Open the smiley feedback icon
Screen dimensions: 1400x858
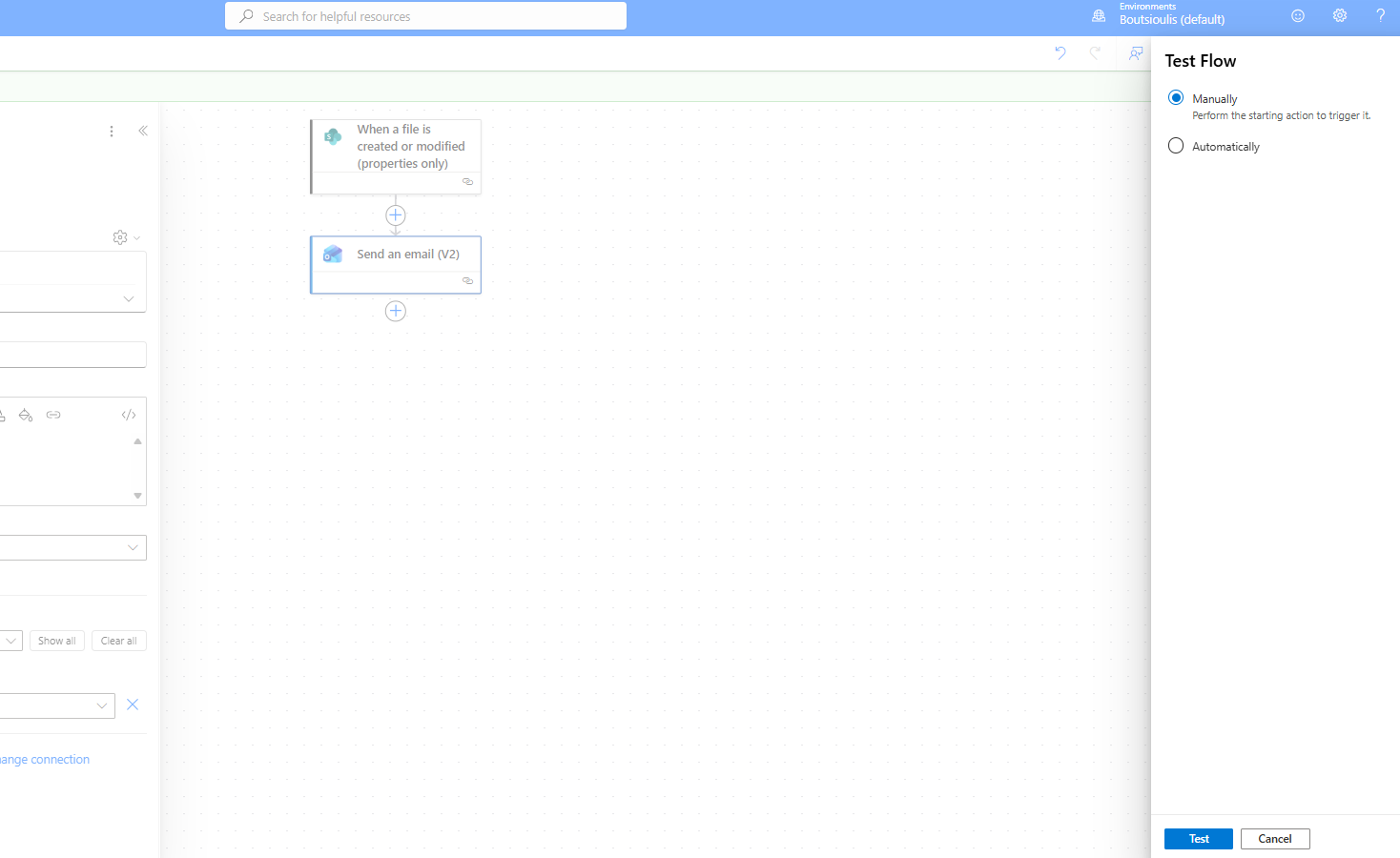click(x=1297, y=16)
